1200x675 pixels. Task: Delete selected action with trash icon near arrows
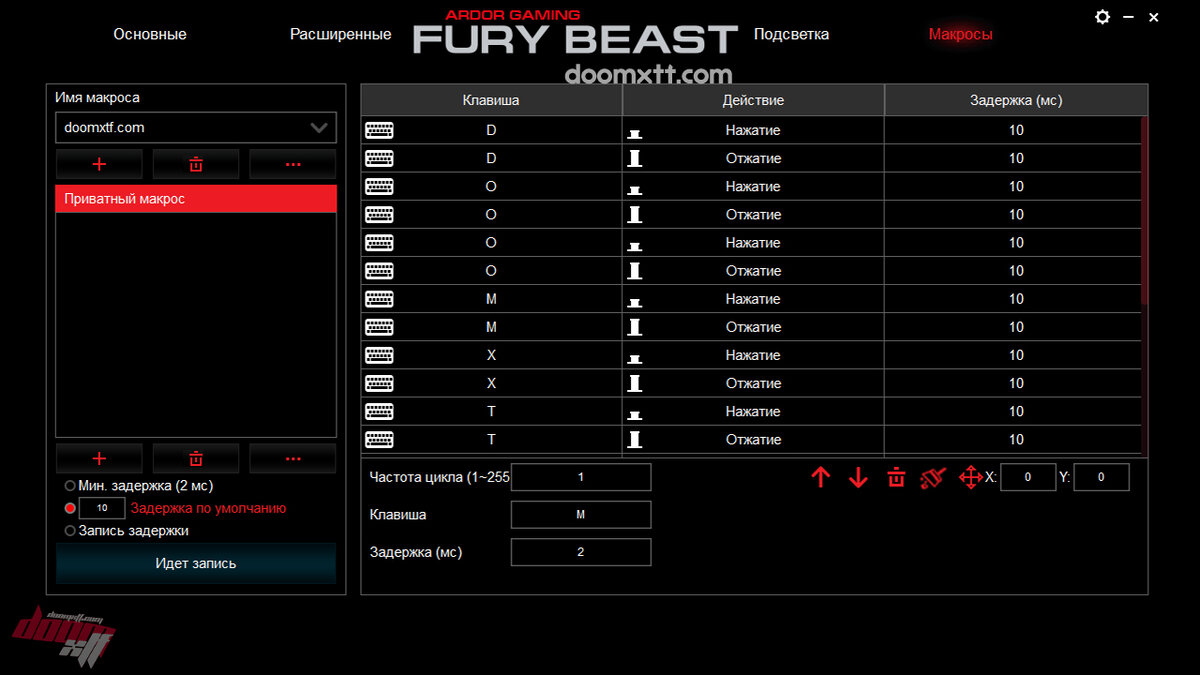point(896,477)
